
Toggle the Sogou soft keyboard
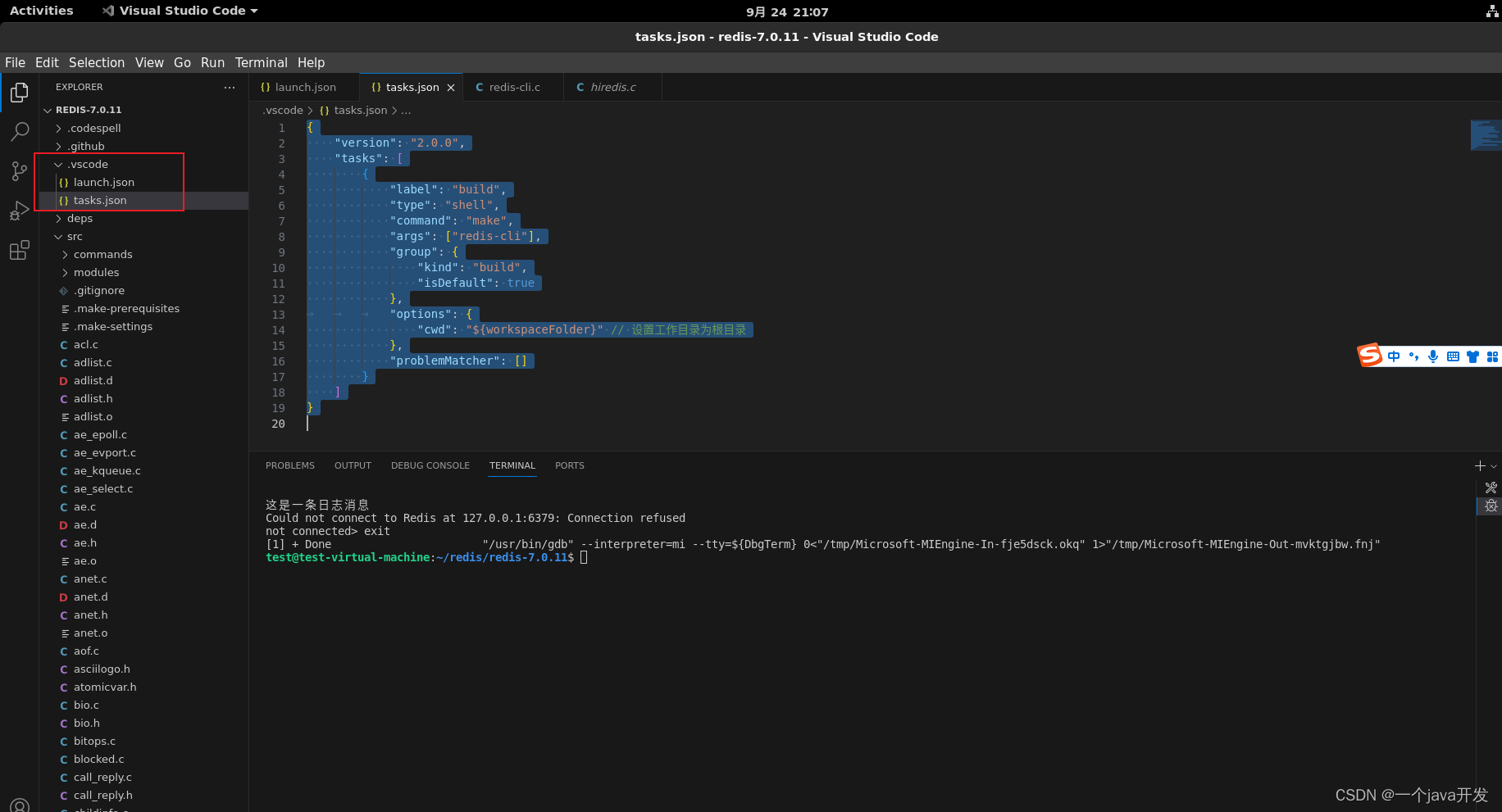pos(1453,356)
